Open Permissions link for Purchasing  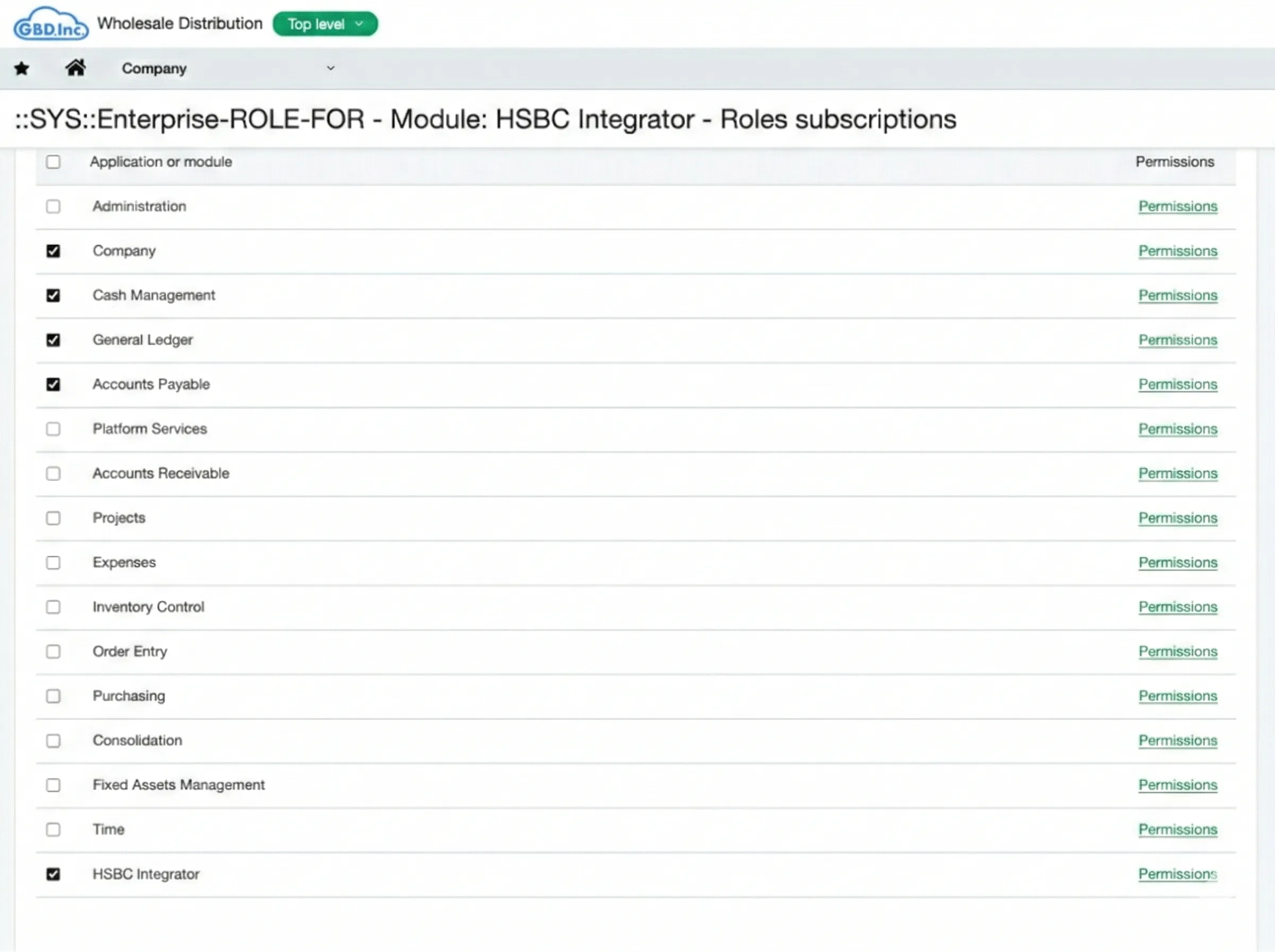1178,696
